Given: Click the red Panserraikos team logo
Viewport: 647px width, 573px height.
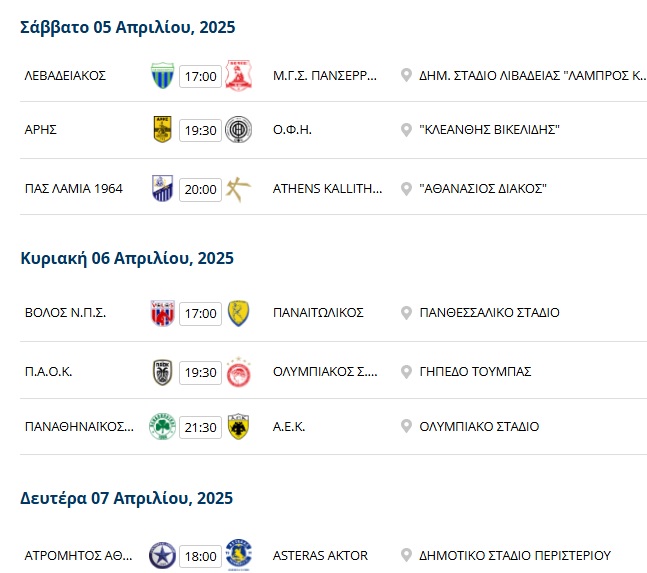Looking at the screenshot, I should [238, 76].
